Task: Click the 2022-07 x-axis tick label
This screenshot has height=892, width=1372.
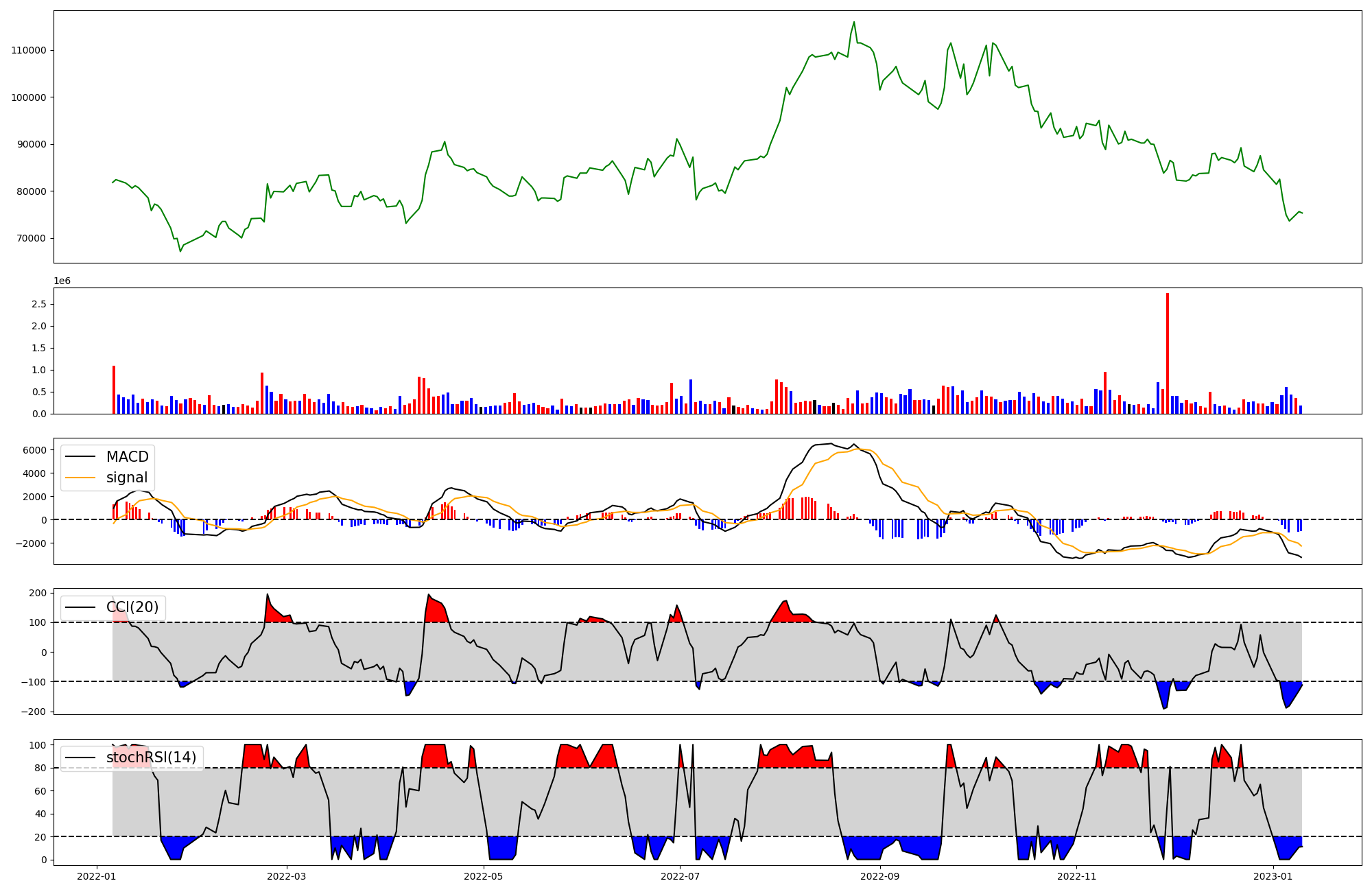Action: 680,876
